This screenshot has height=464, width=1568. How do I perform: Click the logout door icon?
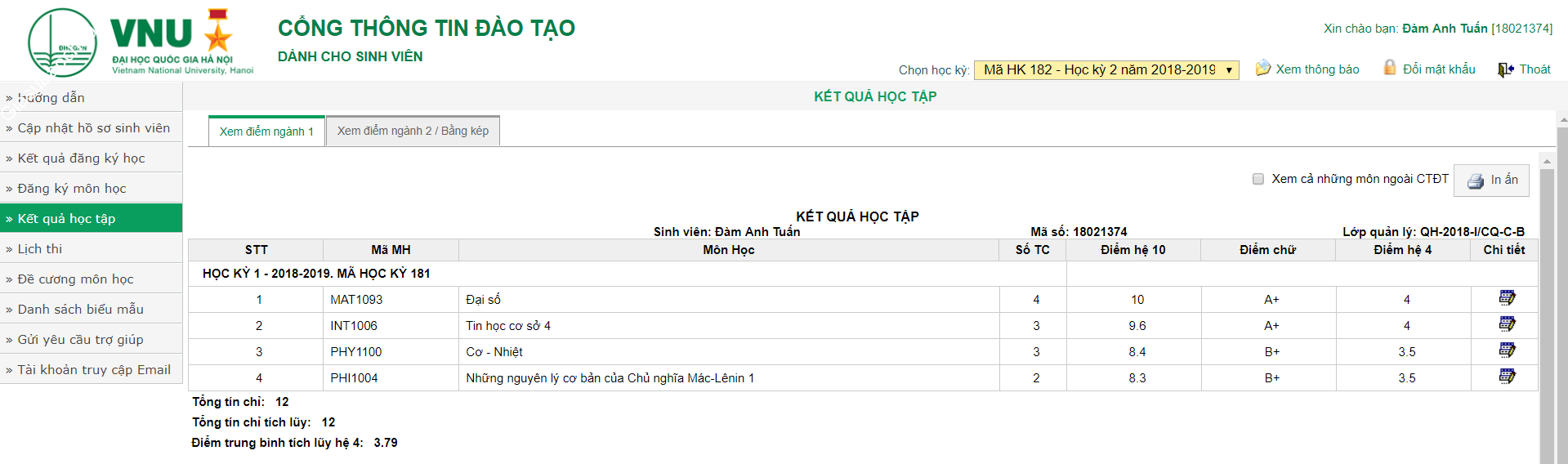pos(1505,69)
